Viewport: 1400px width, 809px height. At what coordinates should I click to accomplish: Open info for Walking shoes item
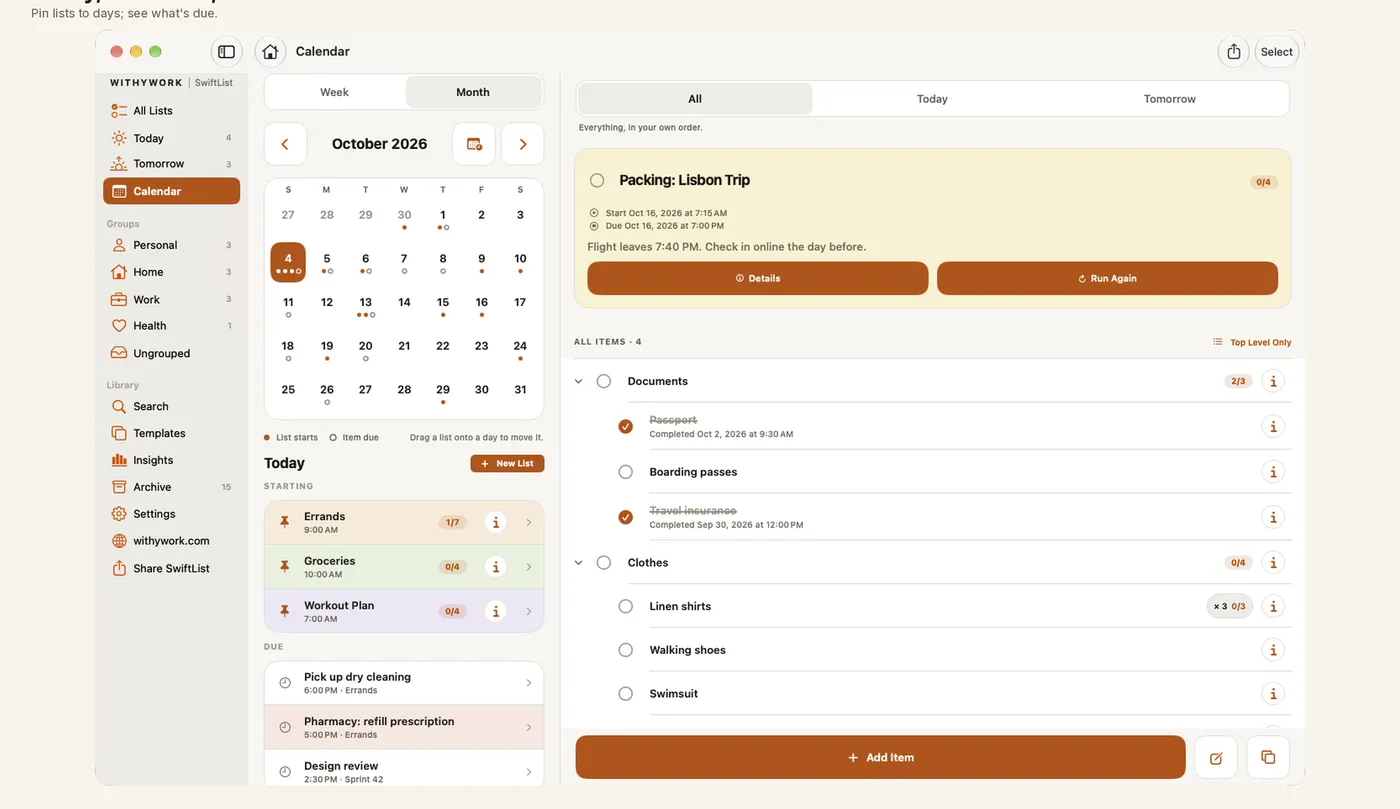1273,650
